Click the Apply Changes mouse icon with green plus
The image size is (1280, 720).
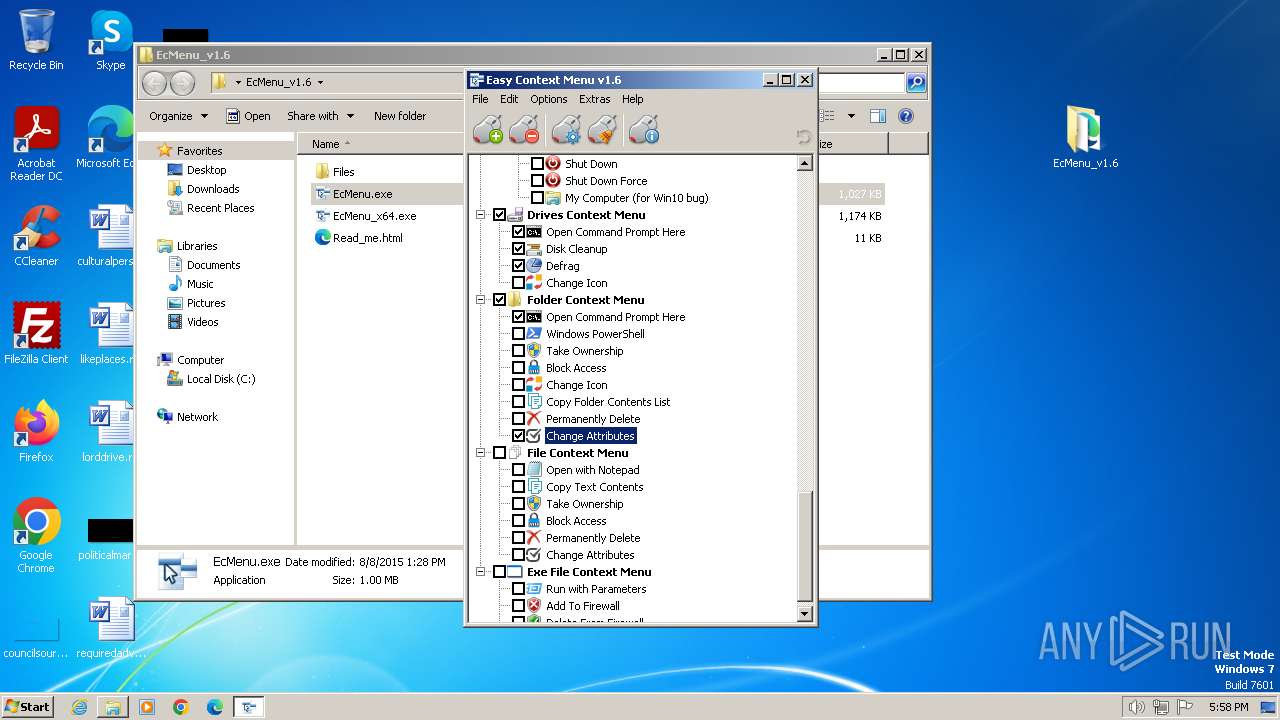point(488,130)
